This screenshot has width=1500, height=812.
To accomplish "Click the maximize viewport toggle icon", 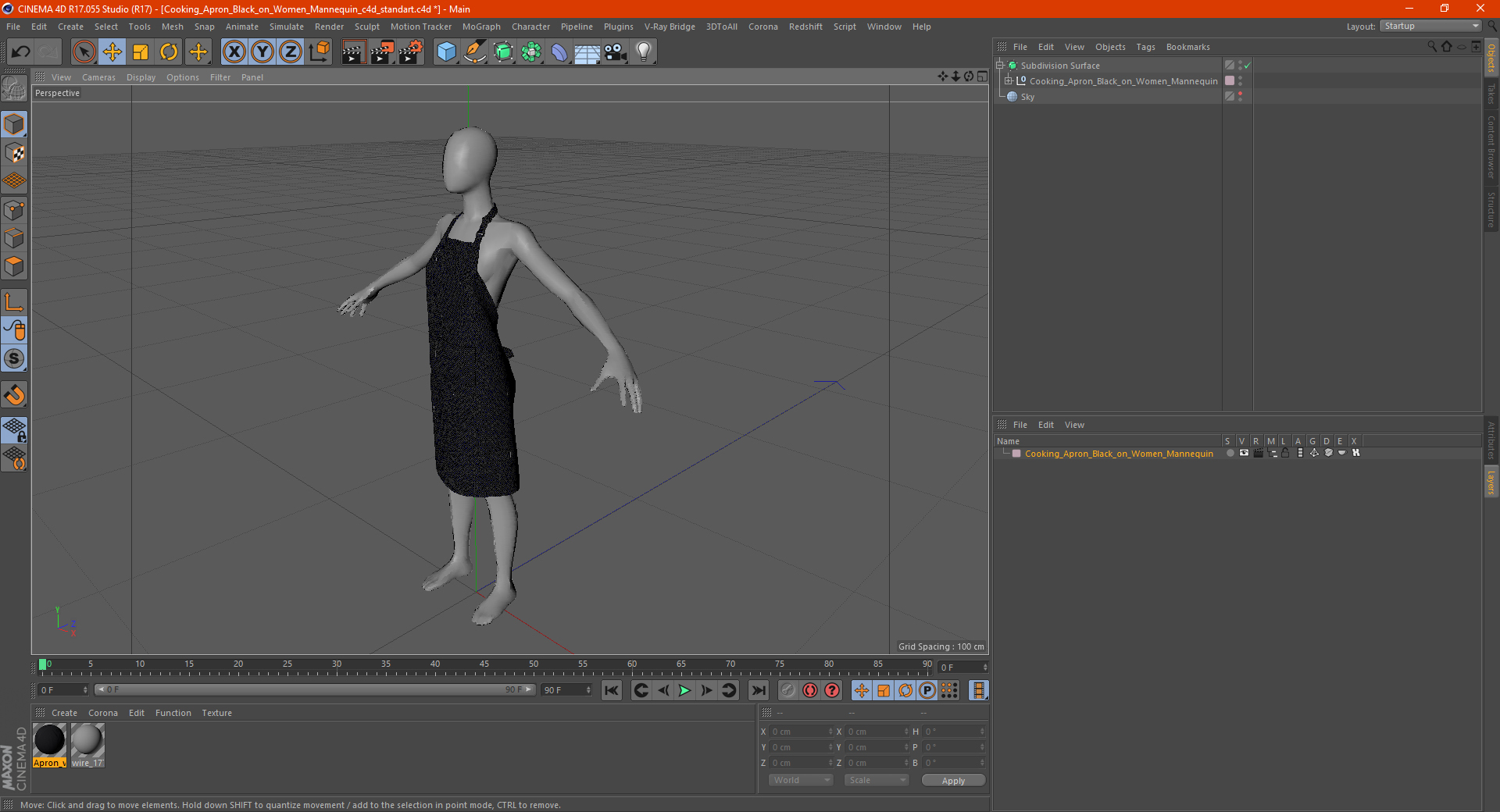I will [x=982, y=77].
